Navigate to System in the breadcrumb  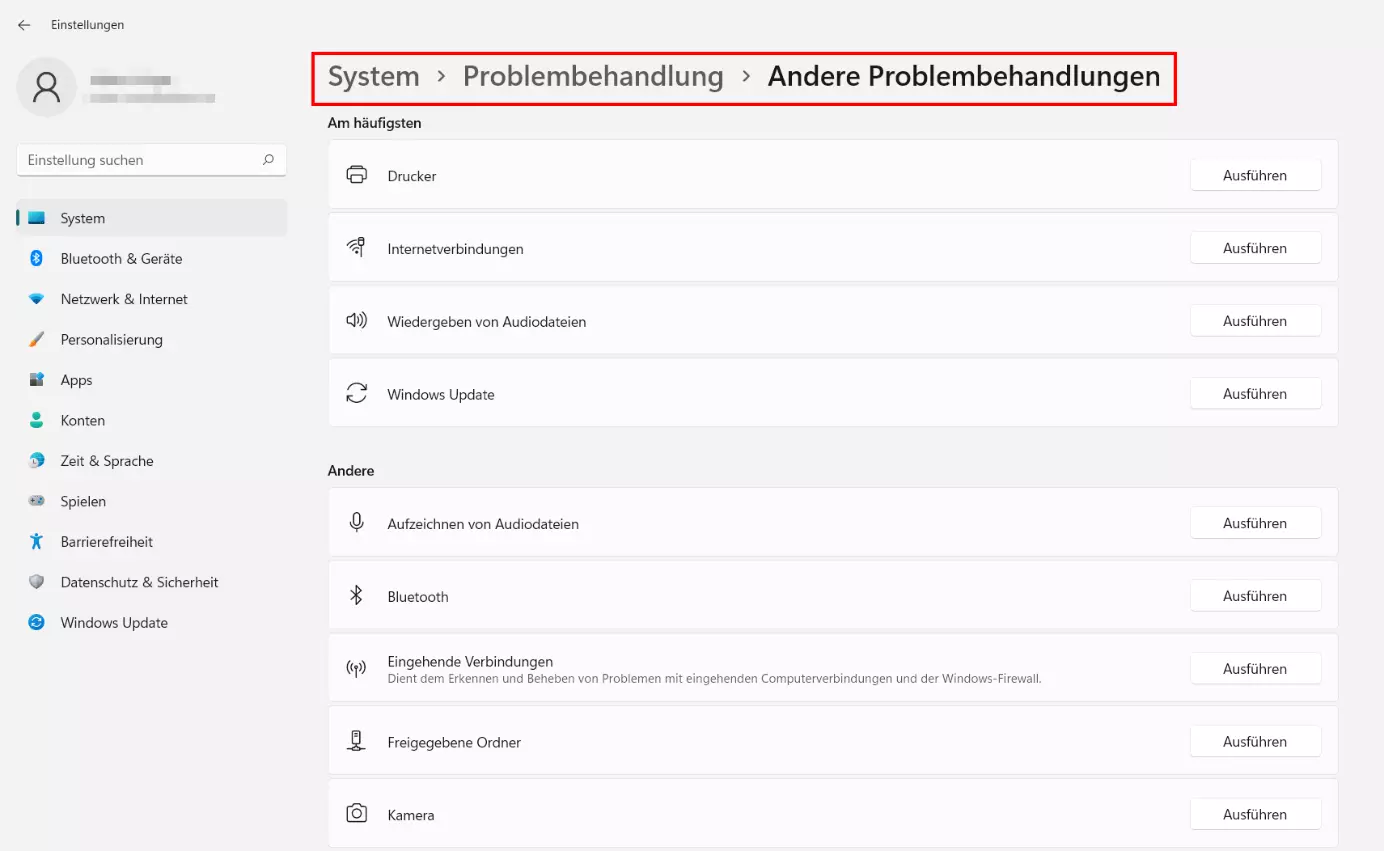[x=373, y=77]
